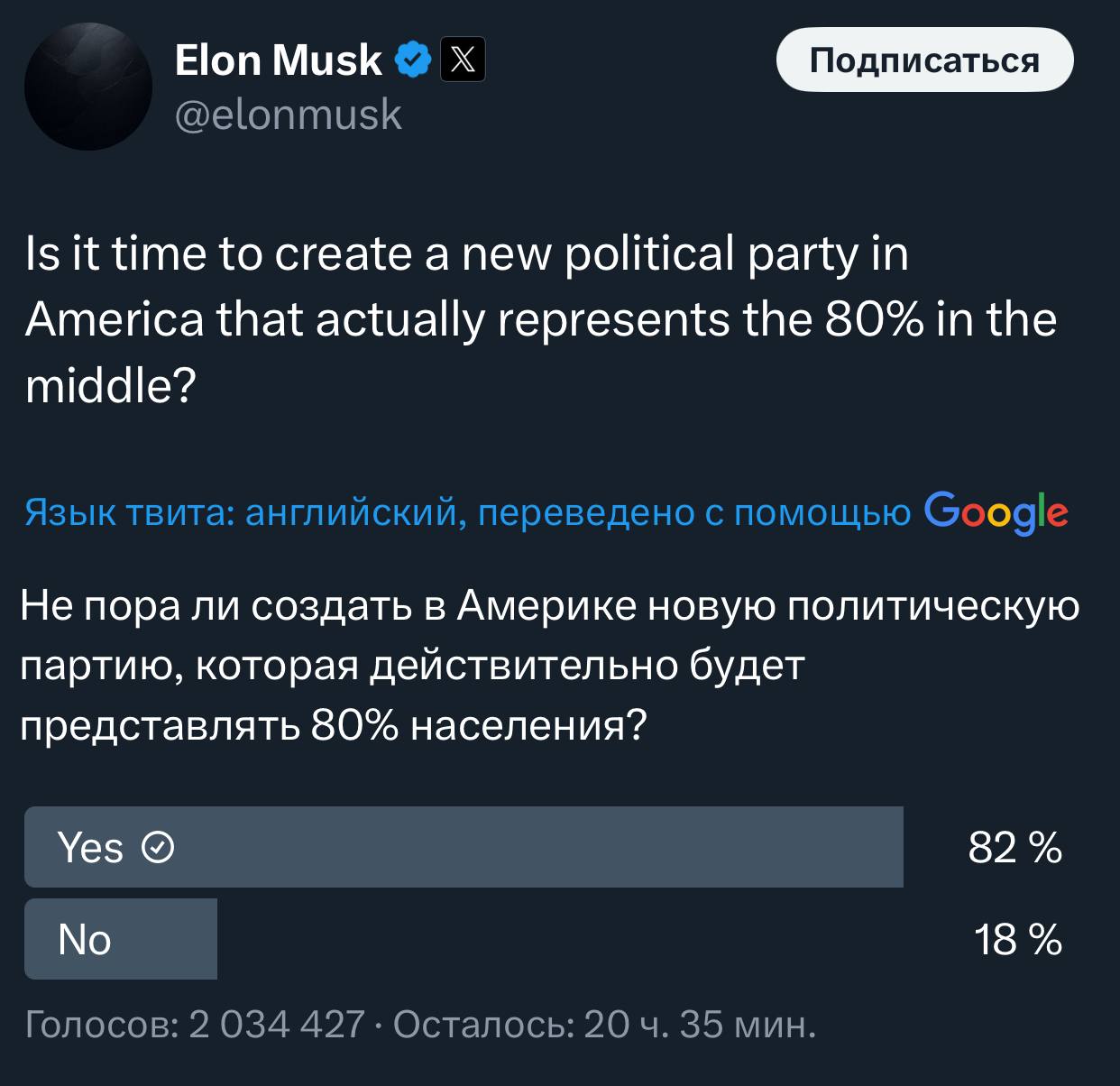This screenshot has width=1120, height=1086.
Task: Click 'партию, которая действительно будет' translated line
Action: coord(411,665)
